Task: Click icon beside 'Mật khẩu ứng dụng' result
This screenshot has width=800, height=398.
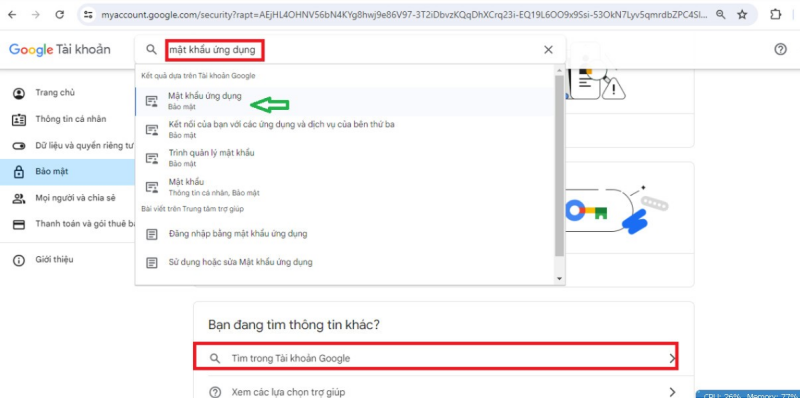Action: [152, 101]
